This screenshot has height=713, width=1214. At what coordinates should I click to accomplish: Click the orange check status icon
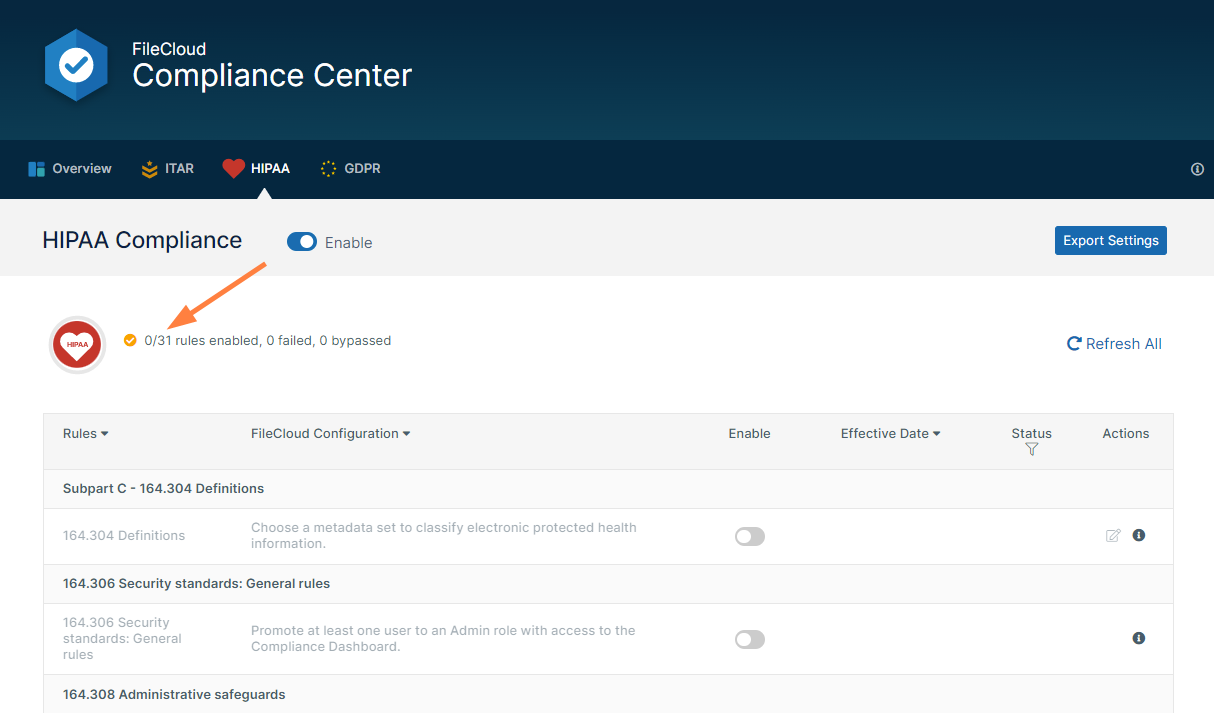coord(130,341)
